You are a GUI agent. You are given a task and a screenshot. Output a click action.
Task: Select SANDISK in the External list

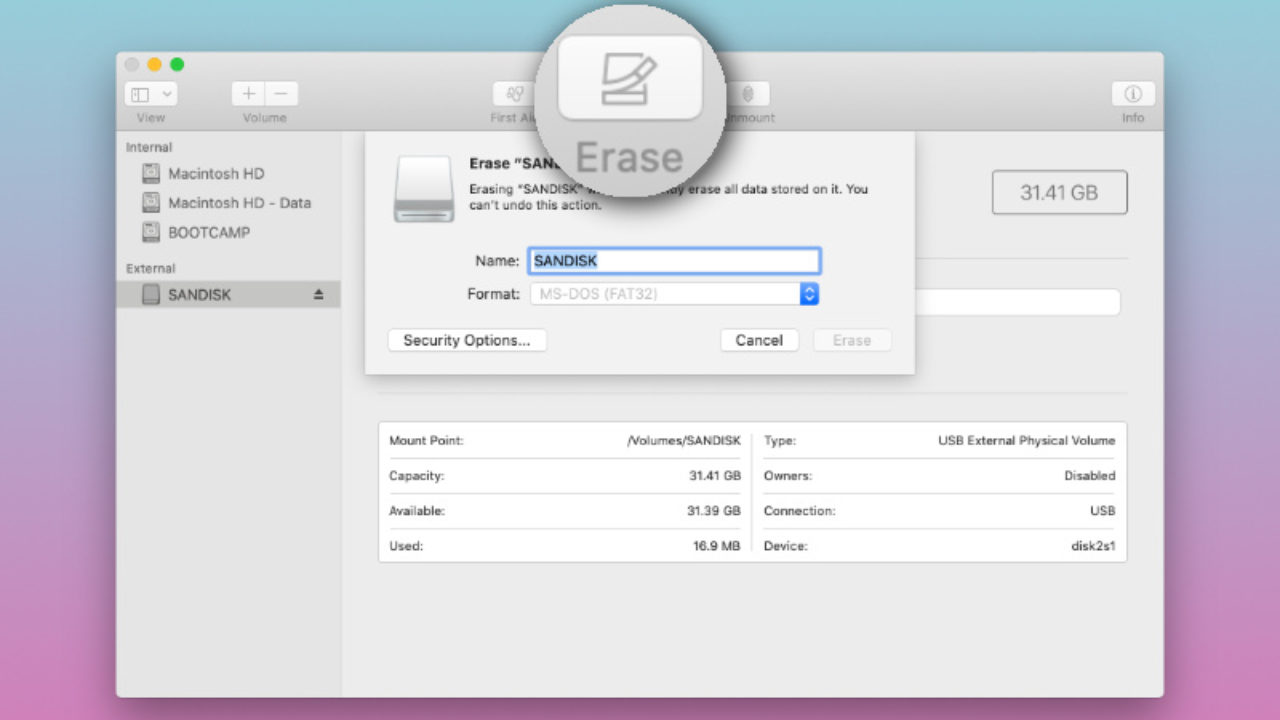199,295
